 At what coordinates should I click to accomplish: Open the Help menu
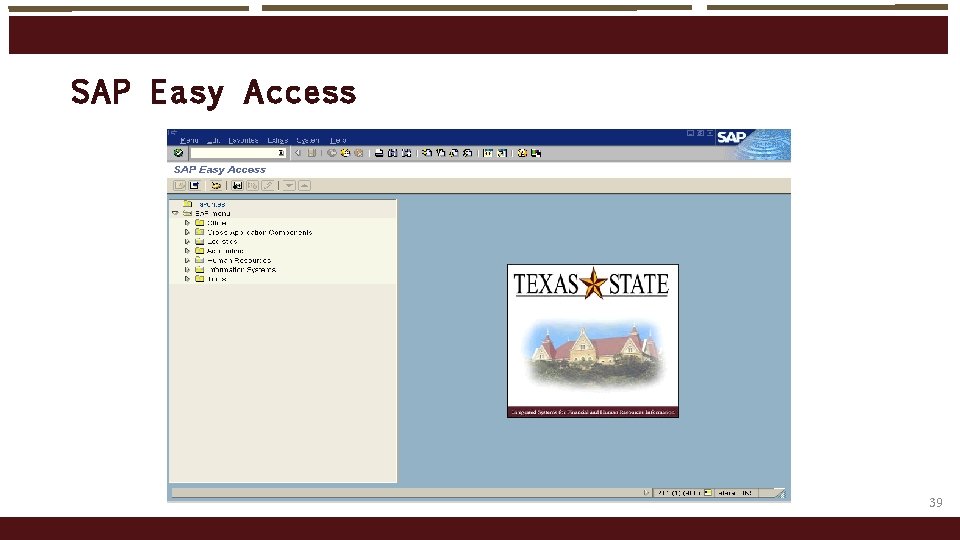[x=338, y=140]
